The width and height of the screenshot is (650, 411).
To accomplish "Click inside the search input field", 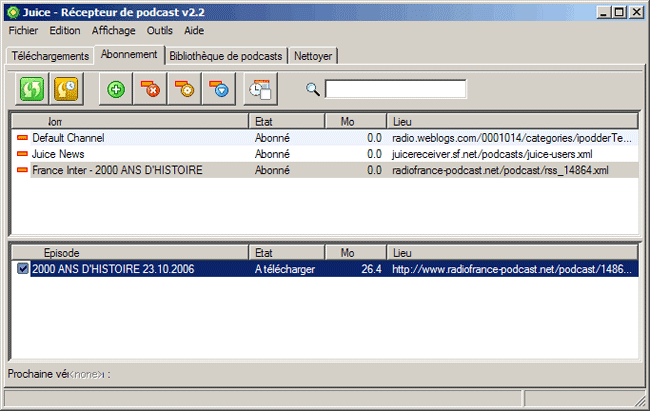I will click(x=395, y=89).
